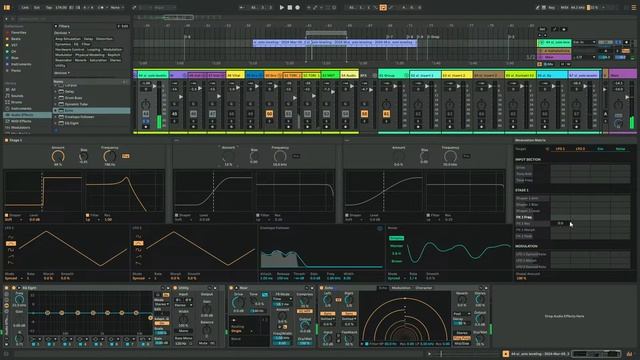Toggle the Roar device power button
Screen dimensions: 640x360
(231, 288)
